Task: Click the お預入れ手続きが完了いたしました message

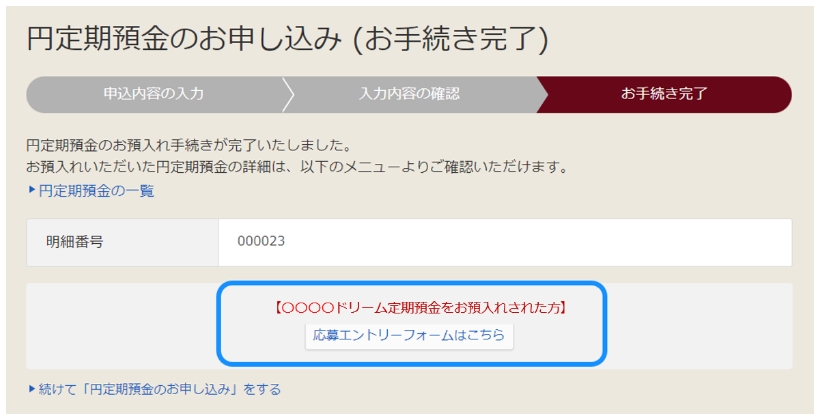Action: 189,144
